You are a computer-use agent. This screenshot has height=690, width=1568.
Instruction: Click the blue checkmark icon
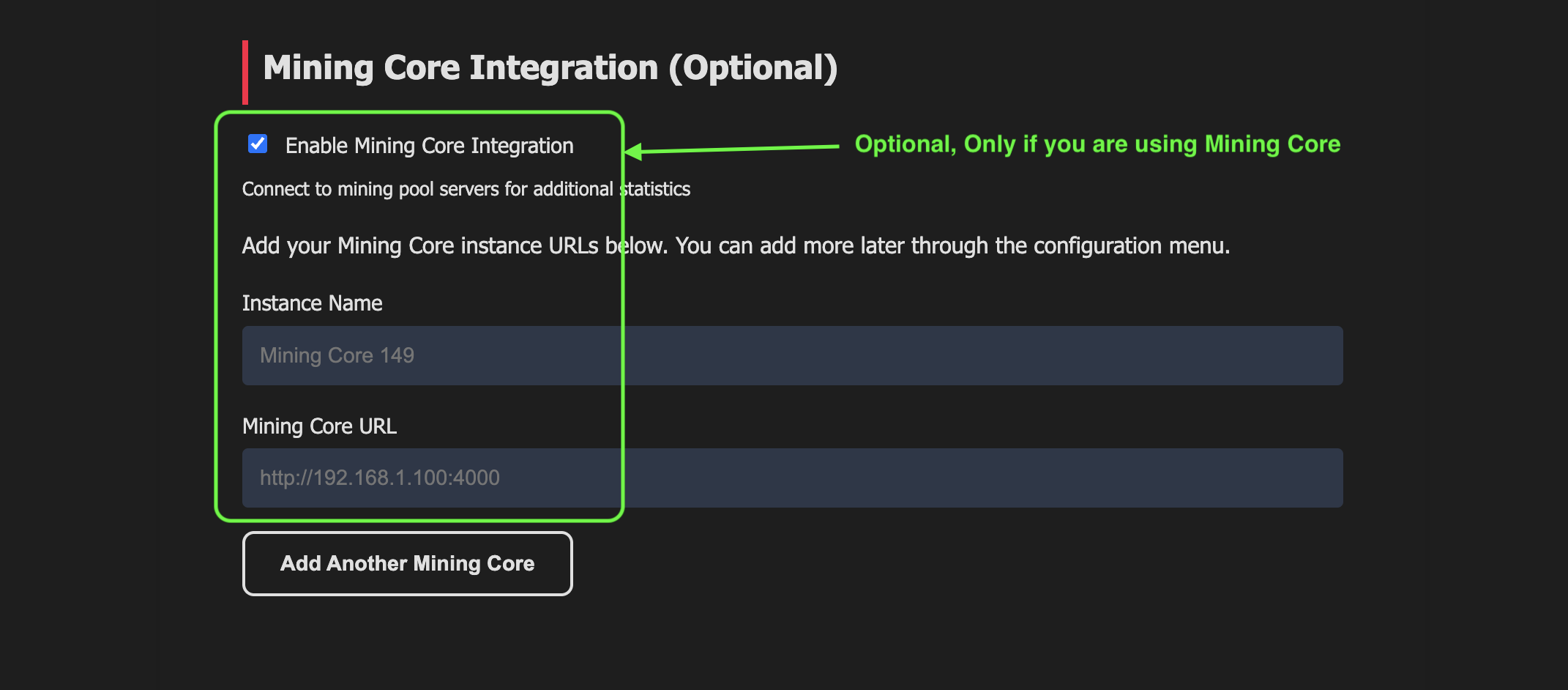pyautogui.click(x=258, y=144)
